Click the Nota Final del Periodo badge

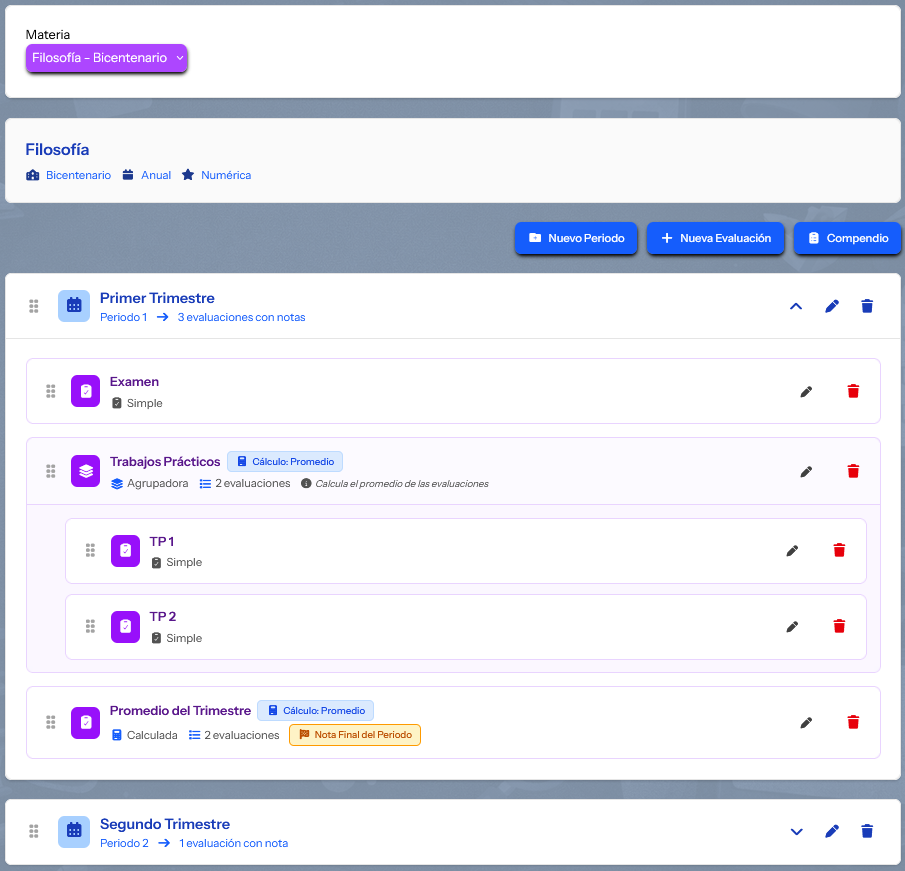(x=355, y=735)
